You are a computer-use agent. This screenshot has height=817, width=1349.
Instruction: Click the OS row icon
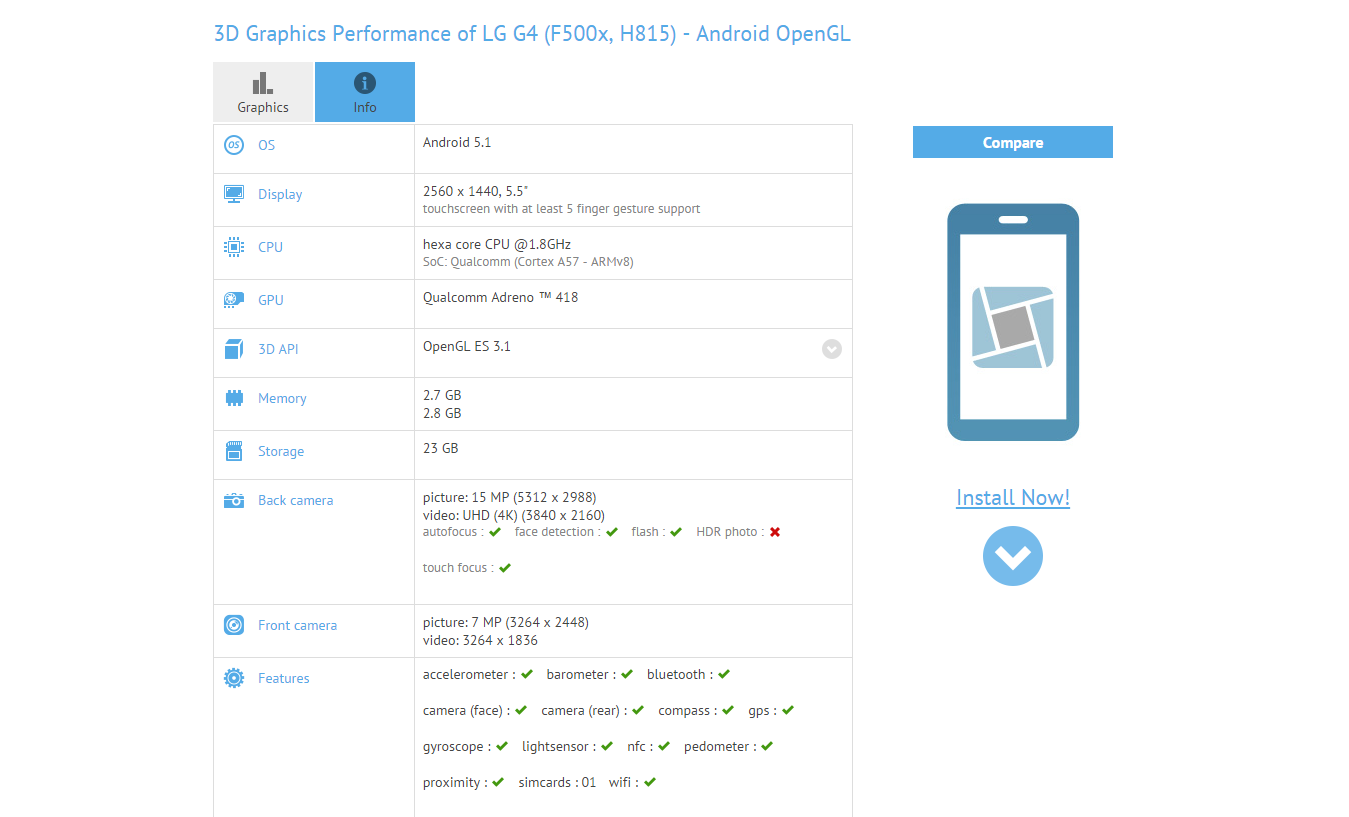coord(234,145)
